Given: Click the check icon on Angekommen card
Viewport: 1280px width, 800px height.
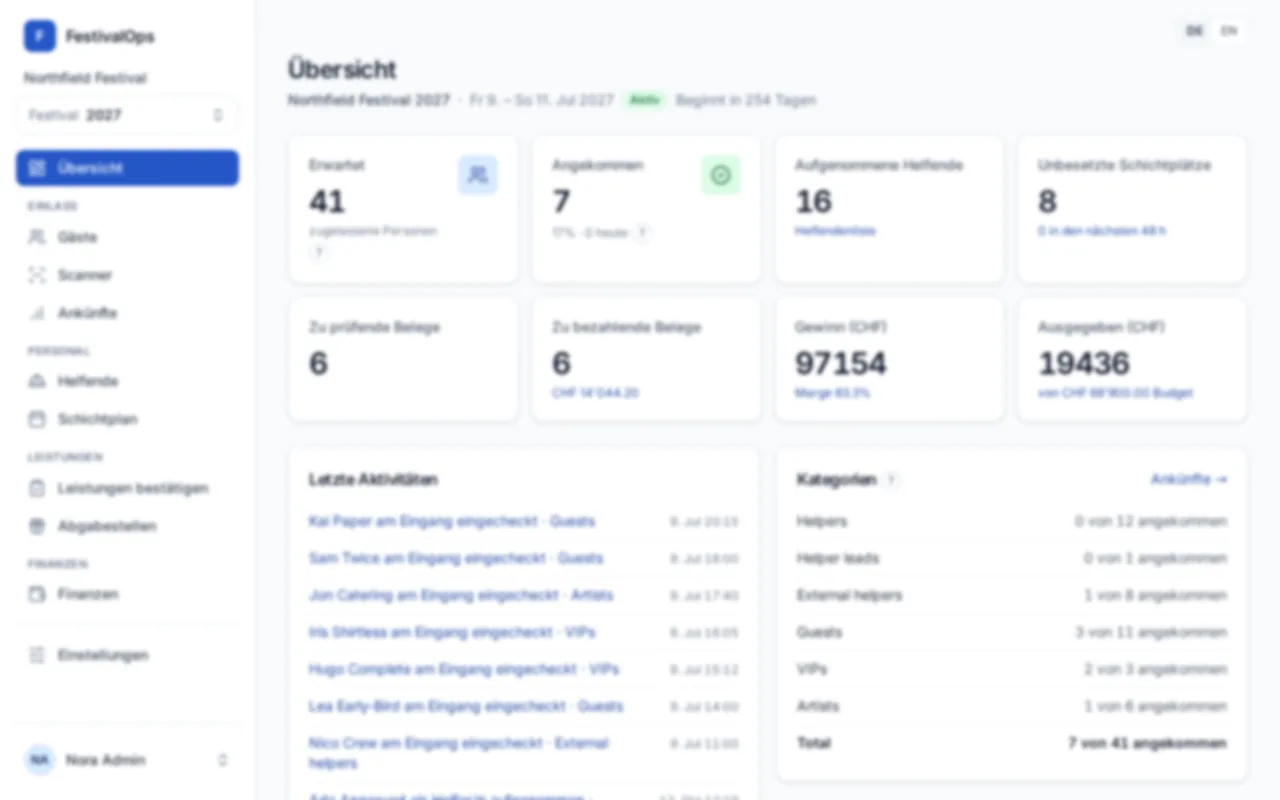Looking at the screenshot, I should (720, 175).
